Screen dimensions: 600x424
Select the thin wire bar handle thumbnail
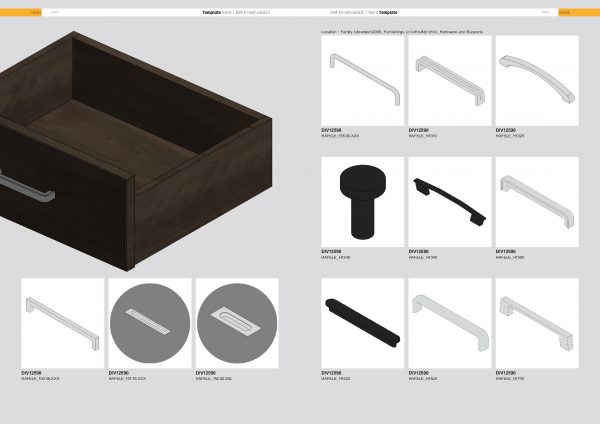point(362,80)
